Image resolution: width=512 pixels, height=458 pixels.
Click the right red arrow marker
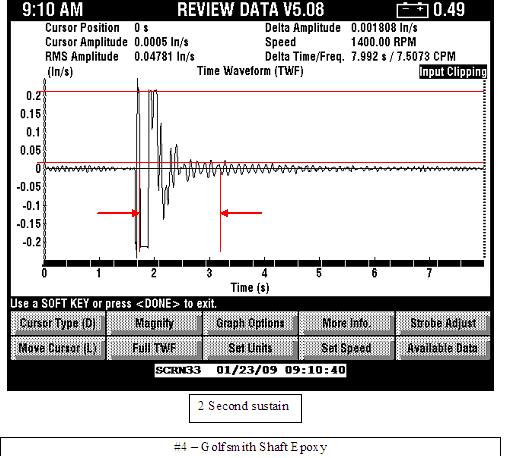[x=241, y=213]
